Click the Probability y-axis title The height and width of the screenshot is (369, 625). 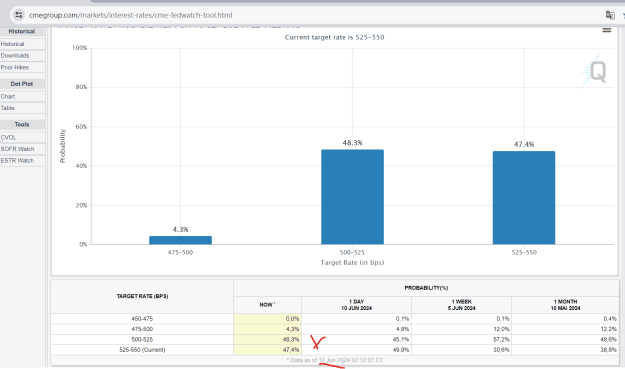tap(63, 146)
